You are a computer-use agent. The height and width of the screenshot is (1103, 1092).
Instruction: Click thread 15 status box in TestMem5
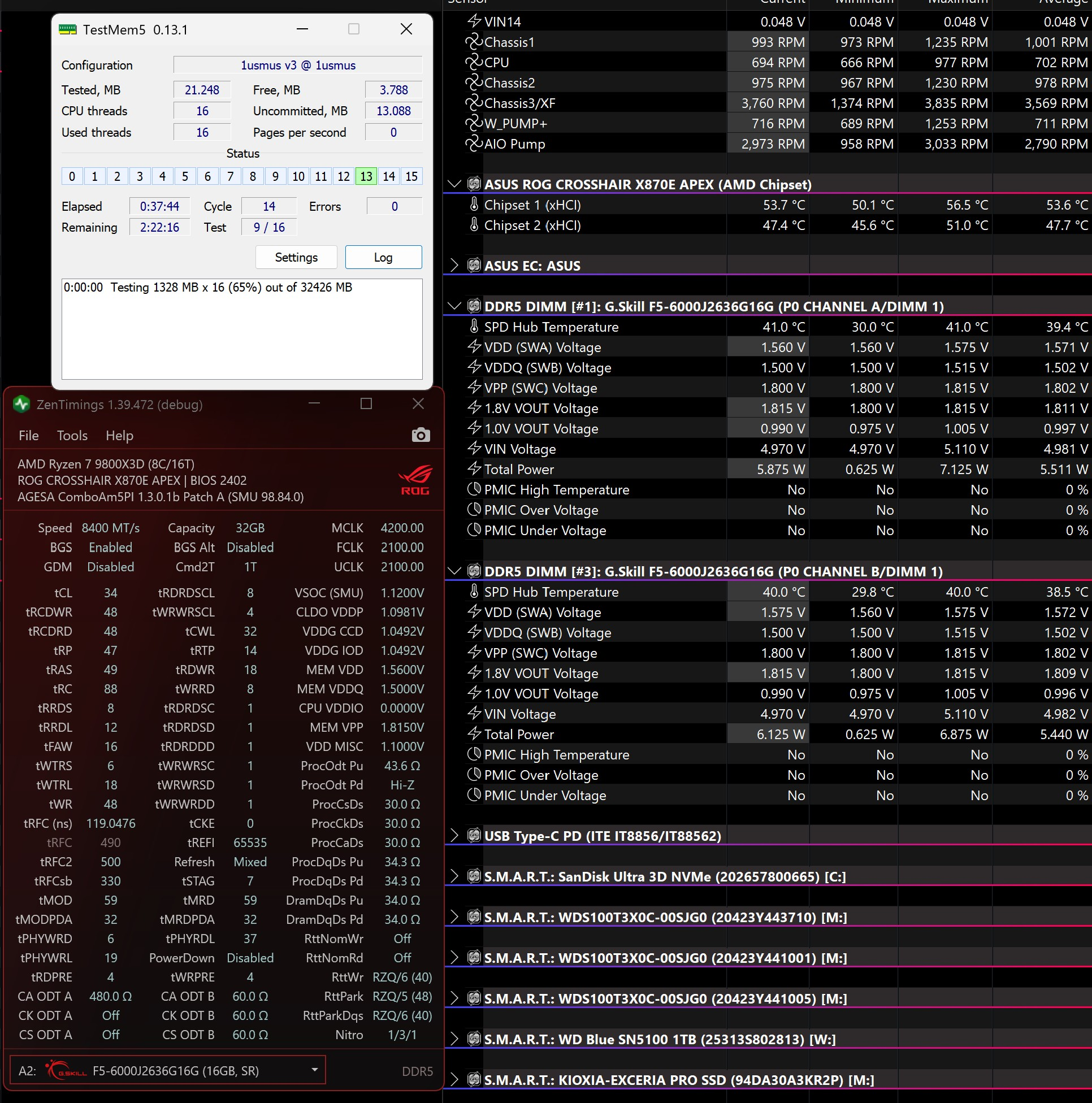(x=411, y=176)
